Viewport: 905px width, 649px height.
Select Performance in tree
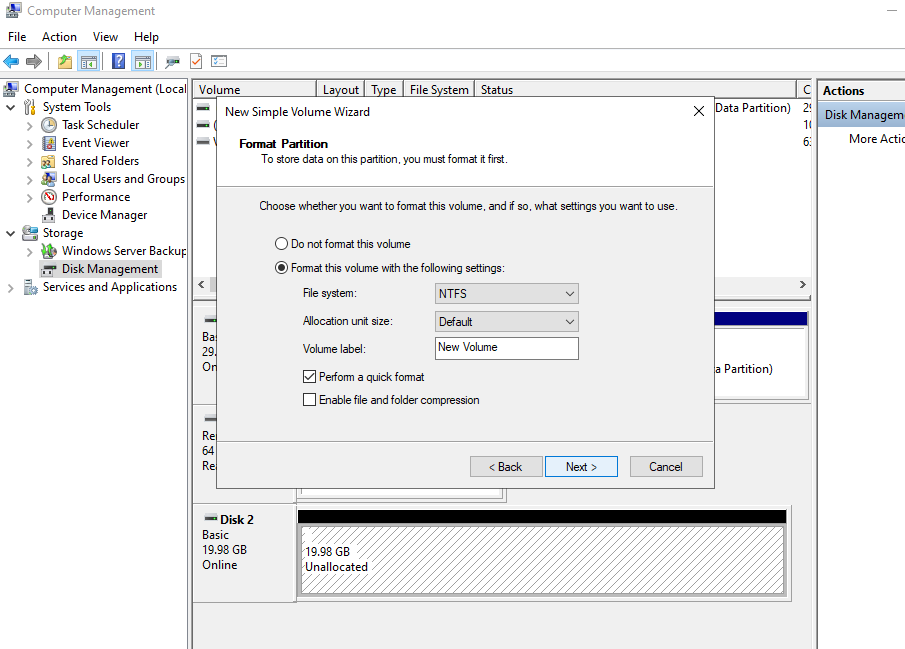click(96, 197)
